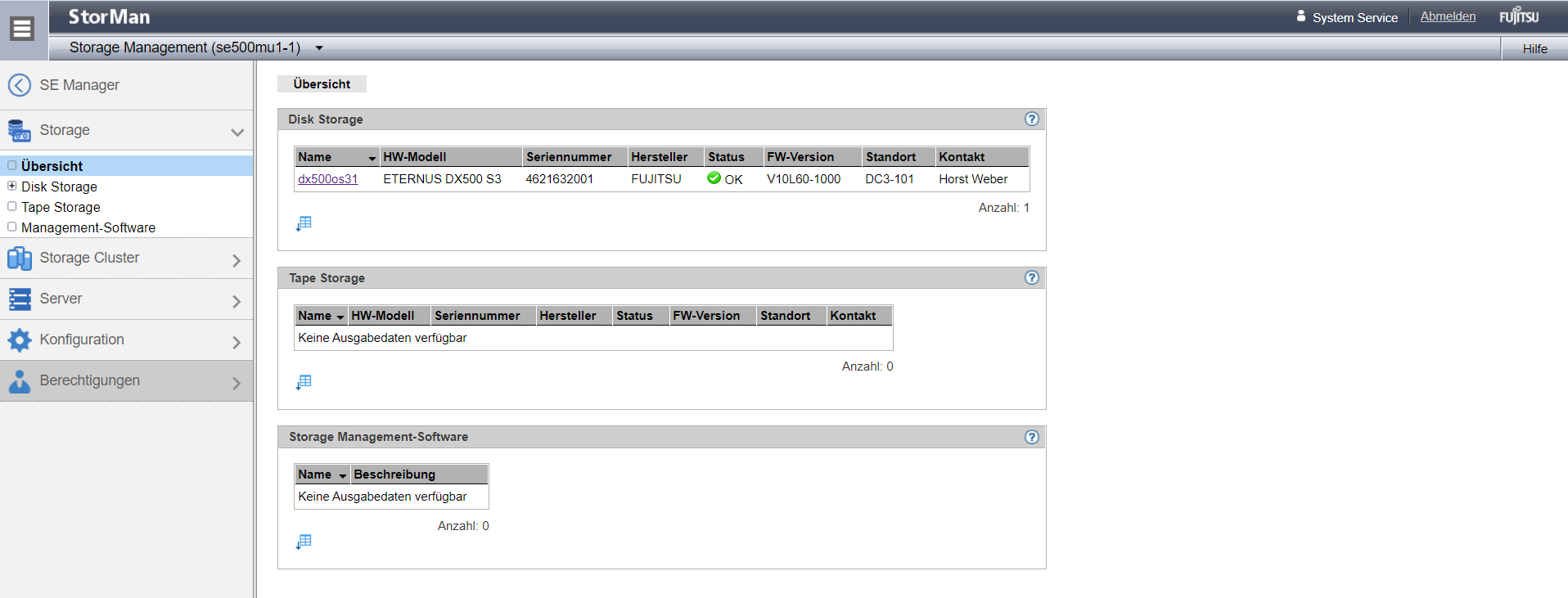The image size is (1568, 598).
Task: Expand the Berechtigungen menu
Action: tap(237, 383)
